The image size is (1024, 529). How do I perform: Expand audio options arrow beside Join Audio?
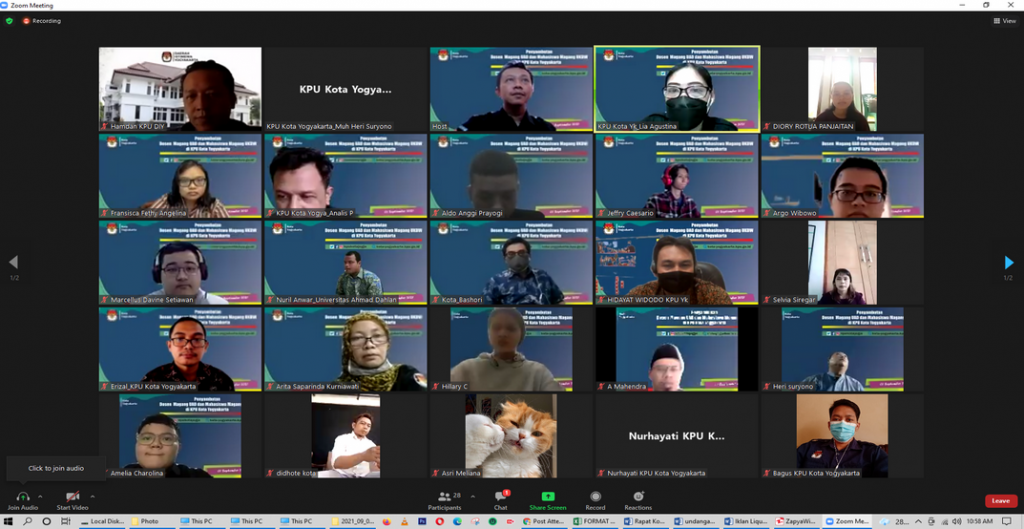tap(41, 496)
